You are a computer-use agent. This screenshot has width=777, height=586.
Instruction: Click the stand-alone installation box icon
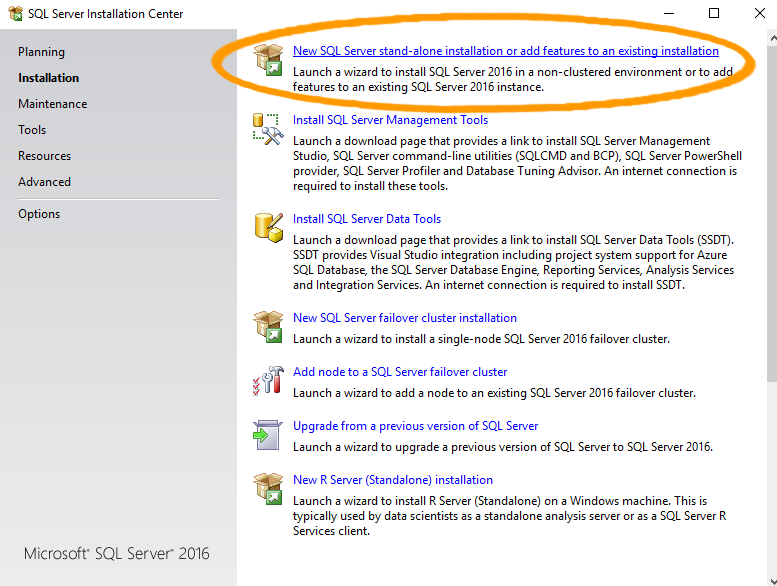(268, 59)
